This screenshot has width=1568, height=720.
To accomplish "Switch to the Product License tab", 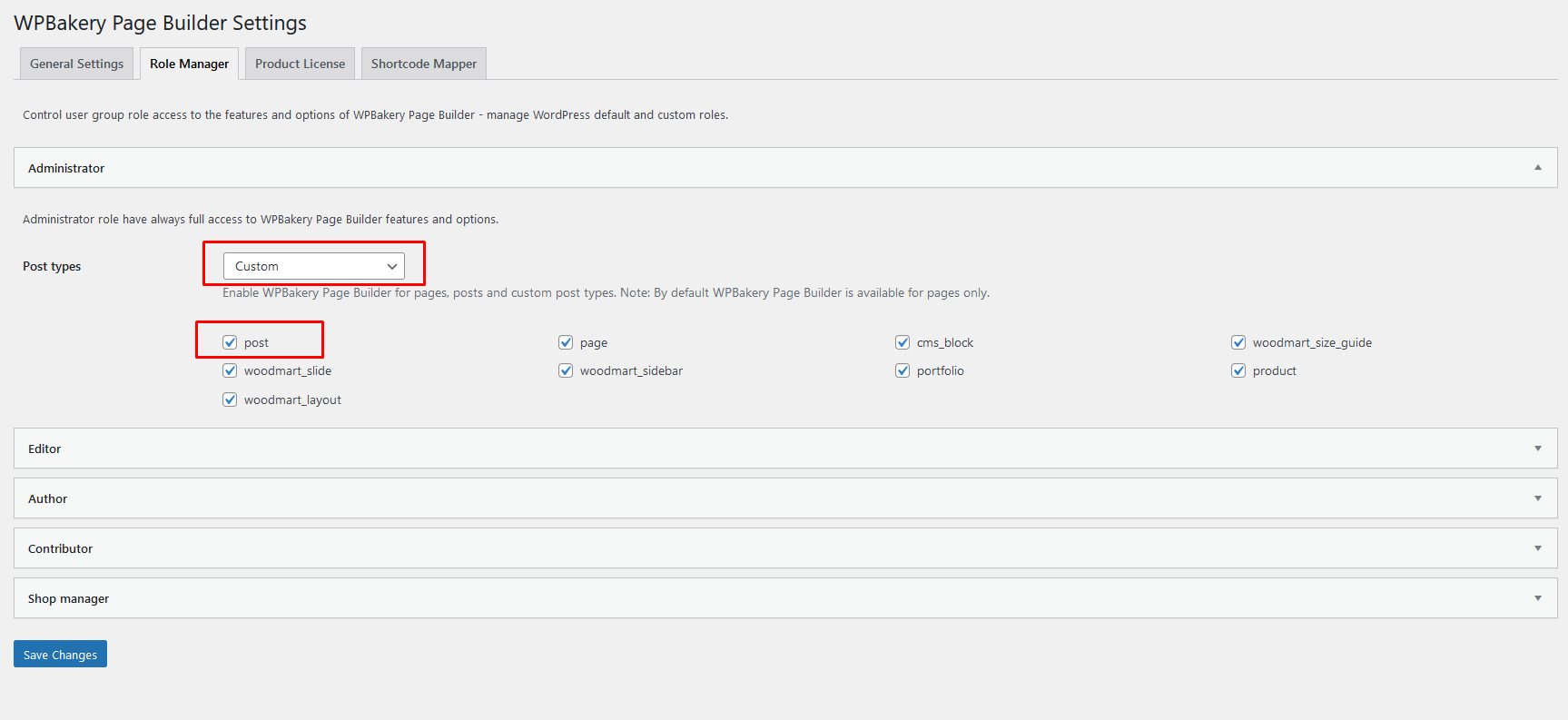I will (300, 64).
